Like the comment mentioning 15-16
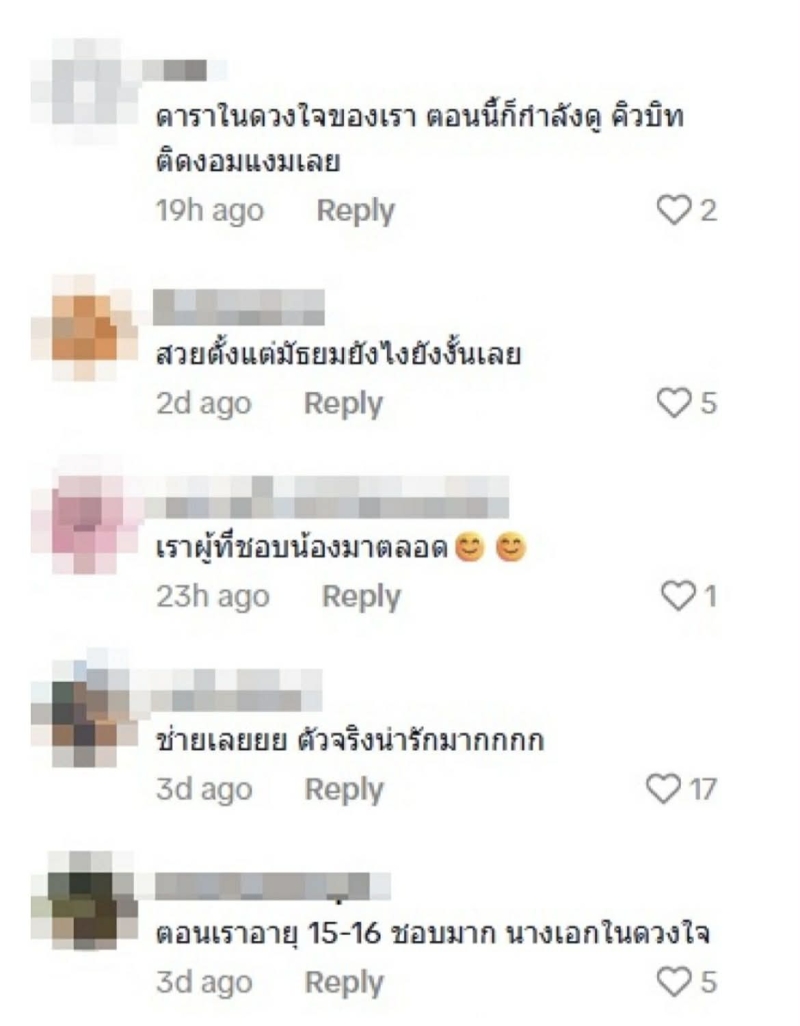Image resolution: width=800 pixels, height=1026 pixels. [674, 982]
